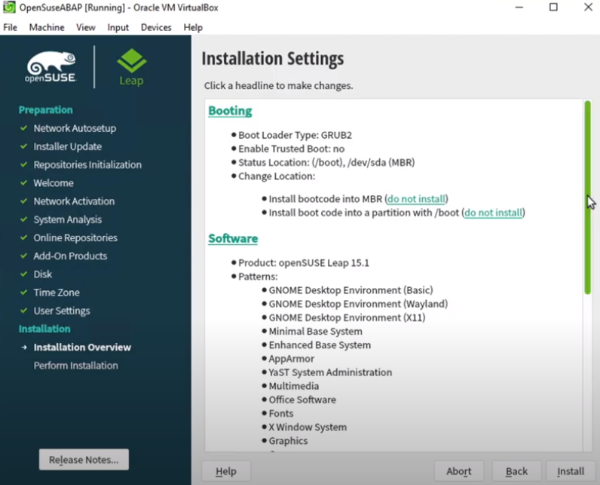Click 'GNOME Desktop Environment (X11)' pattern
This screenshot has height=485, width=600.
click(x=347, y=318)
